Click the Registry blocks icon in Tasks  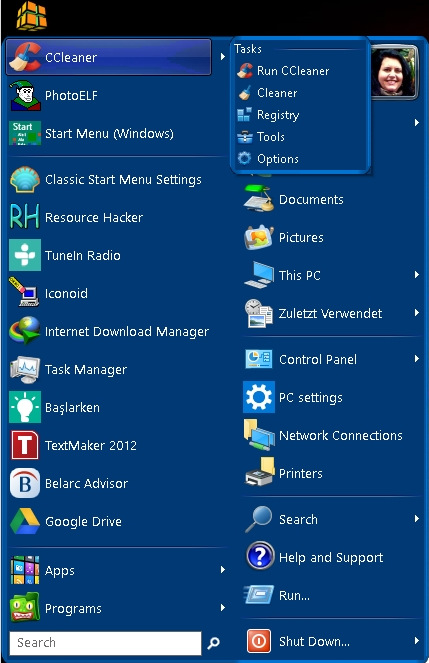click(244, 115)
